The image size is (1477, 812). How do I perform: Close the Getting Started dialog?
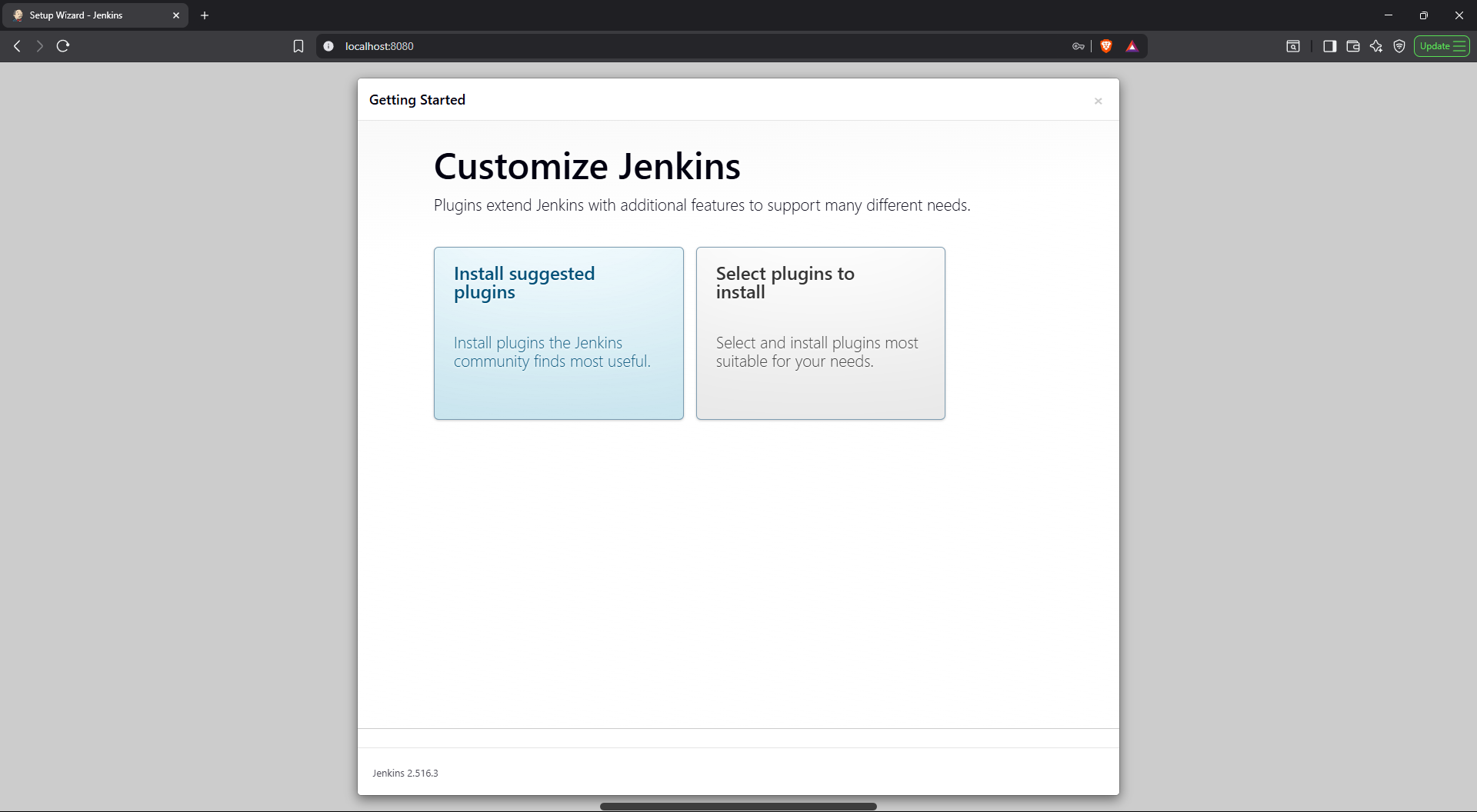(x=1098, y=101)
